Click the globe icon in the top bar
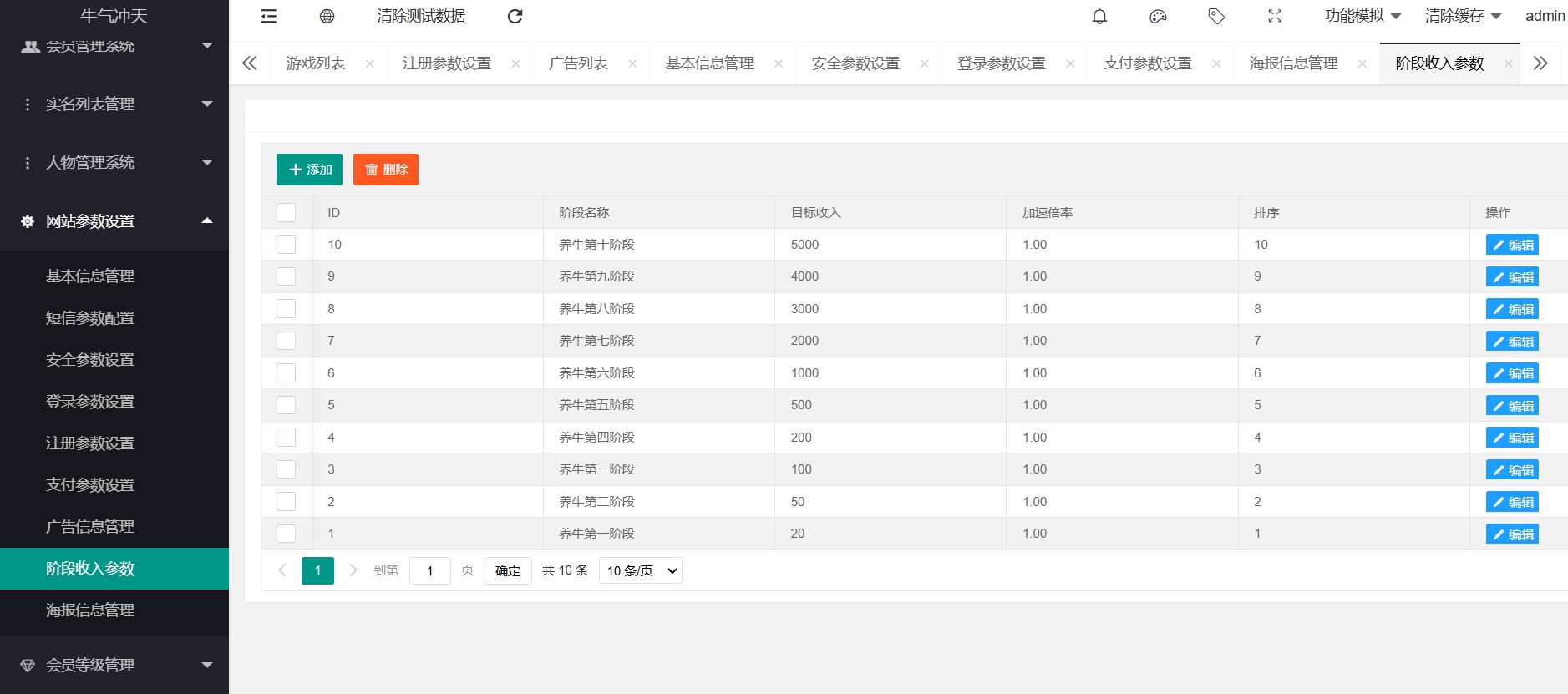 click(327, 17)
